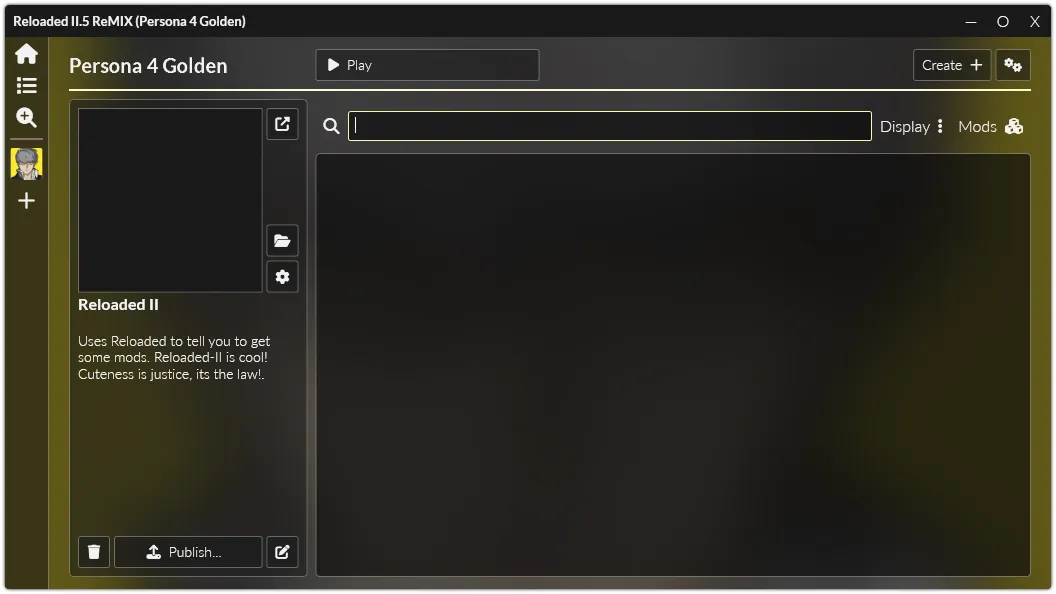Click the Reloaded II mod preview image
1056x594 pixels.
[170, 200]
